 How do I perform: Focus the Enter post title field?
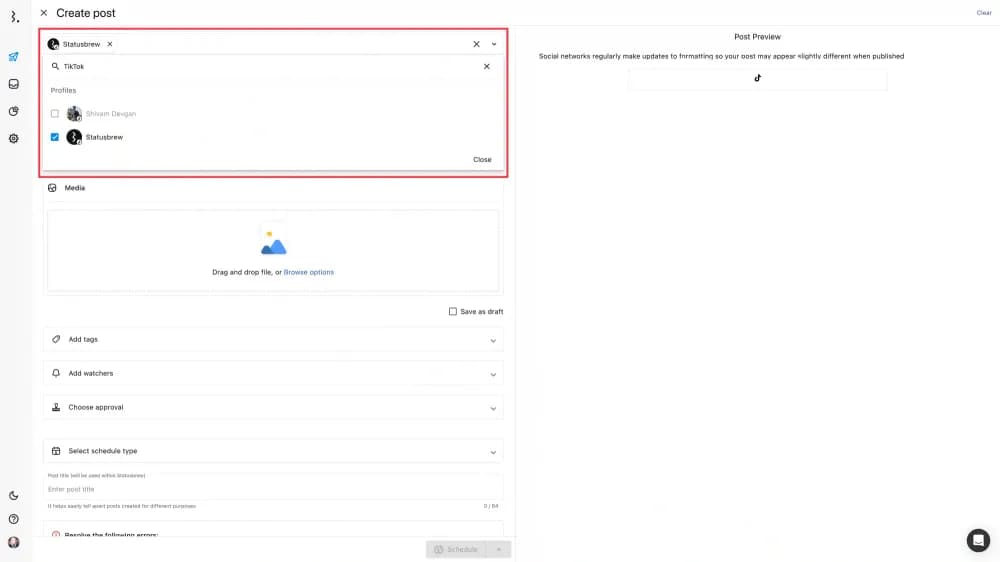[x=270, y=489]
